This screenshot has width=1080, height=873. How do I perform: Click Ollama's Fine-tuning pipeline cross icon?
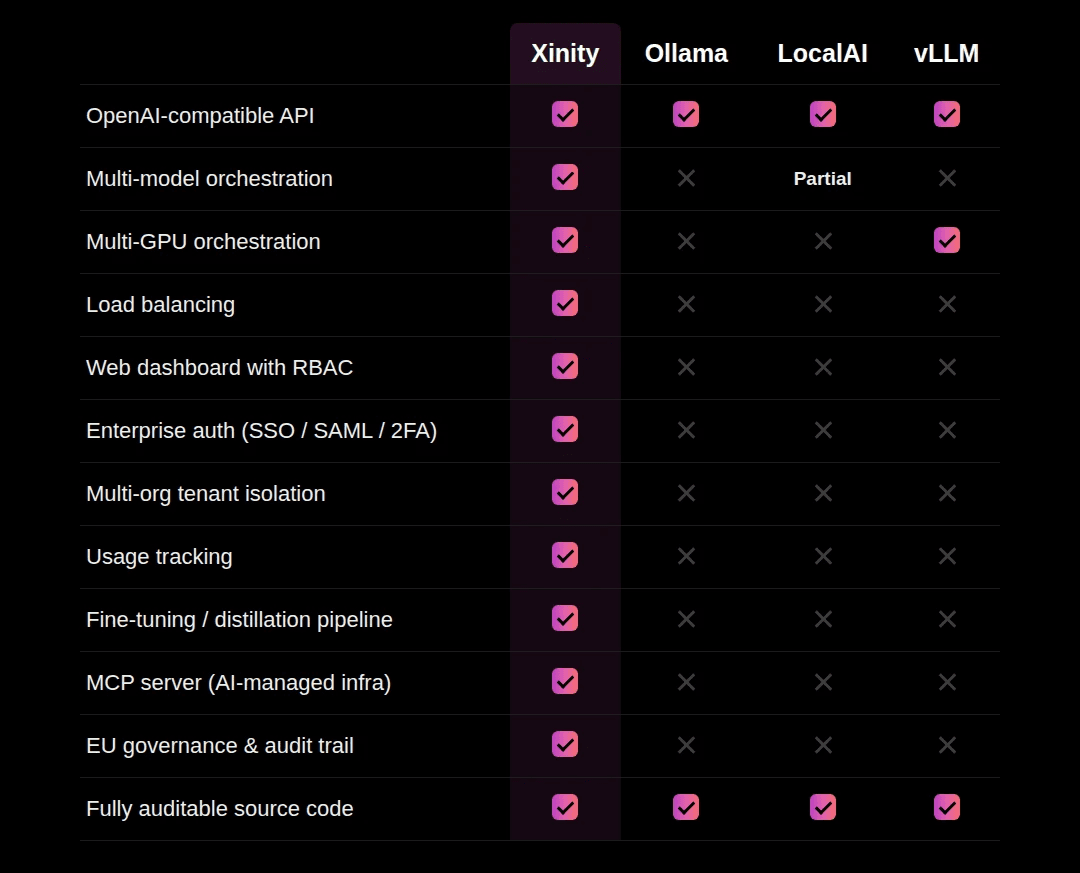[x=686, y=619]
